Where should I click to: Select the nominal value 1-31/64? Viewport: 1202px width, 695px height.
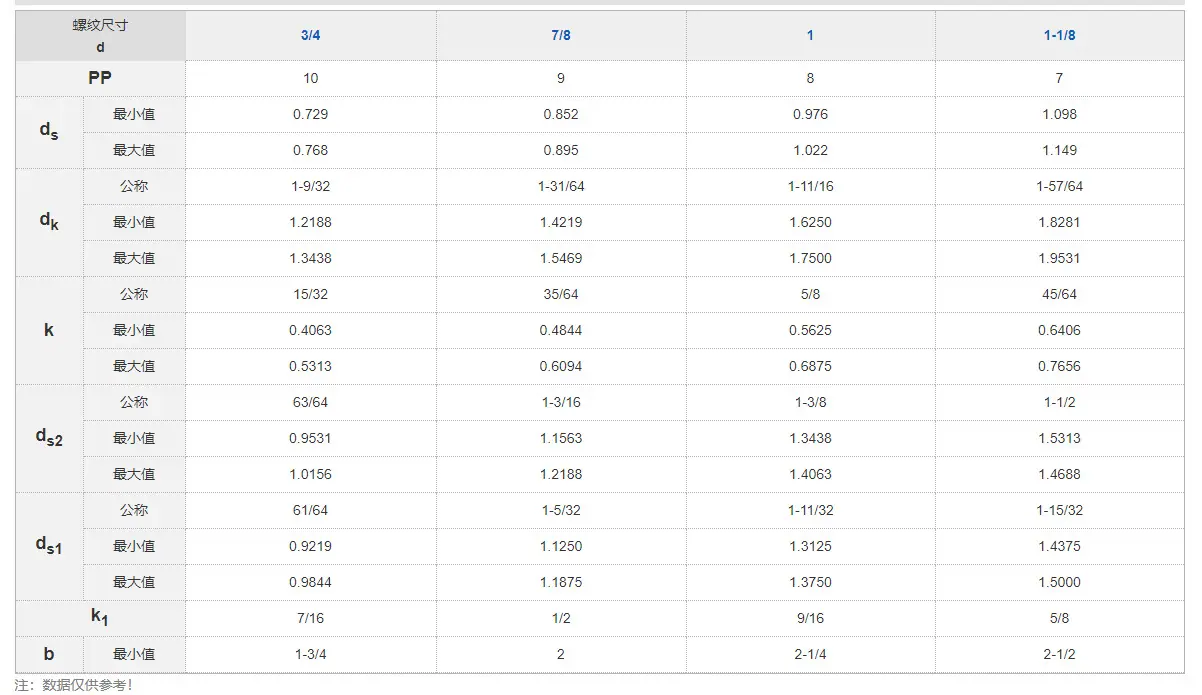coord(561,186)
